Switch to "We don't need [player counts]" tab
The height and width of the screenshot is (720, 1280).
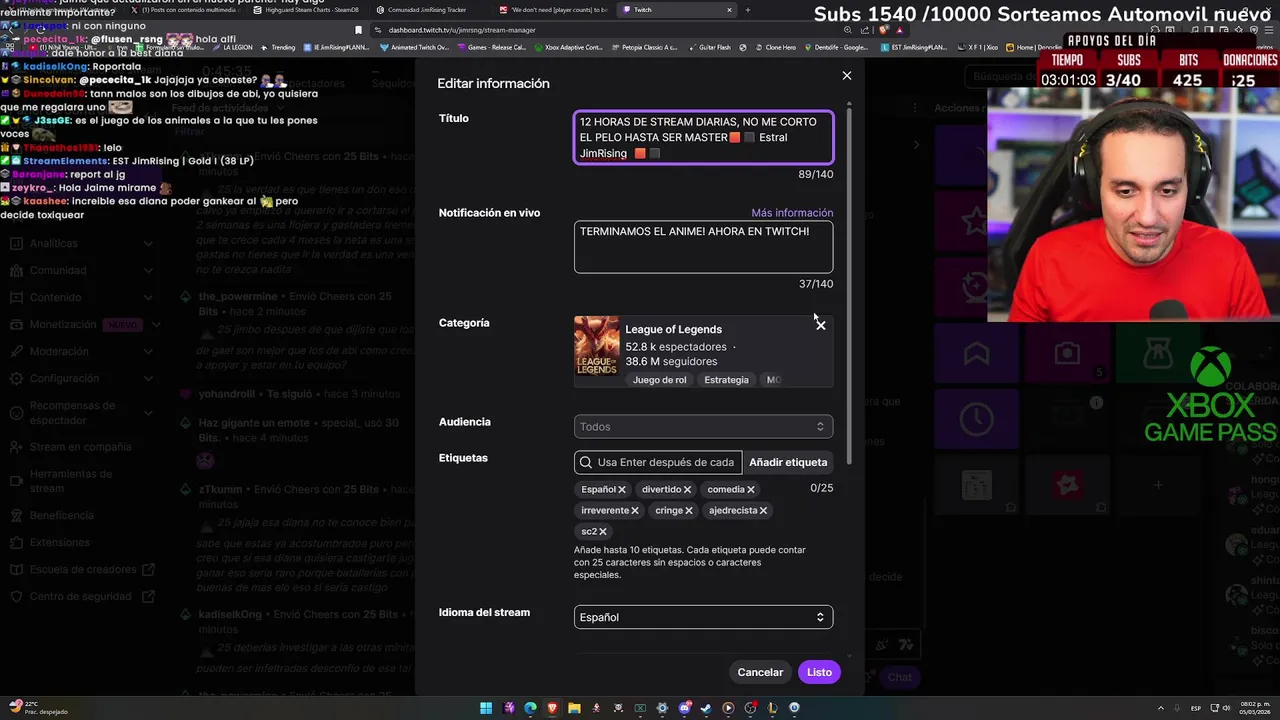554,10
